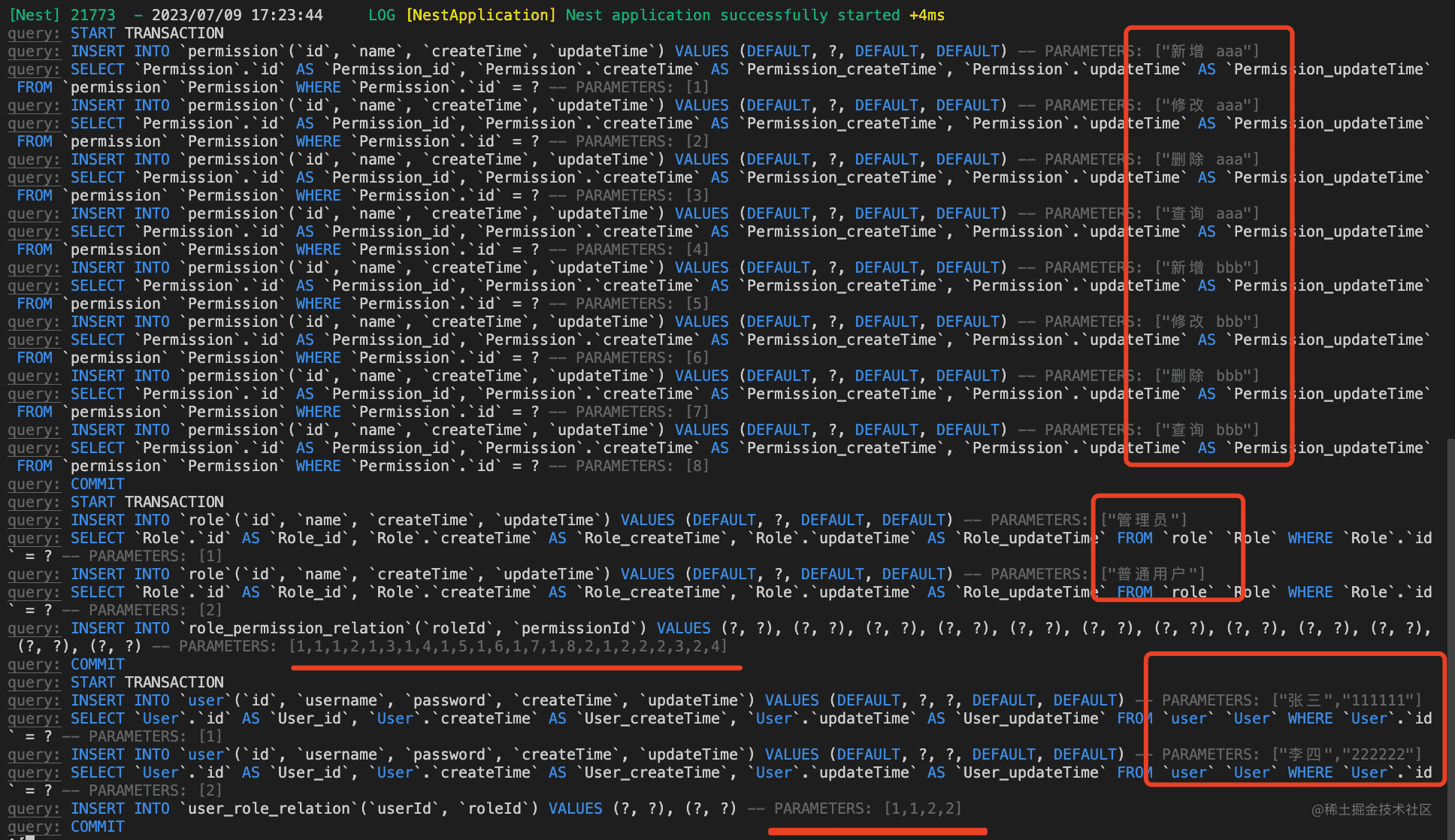Click the 2023/07/09 17:23:44 timestamp

click(237, 15)
